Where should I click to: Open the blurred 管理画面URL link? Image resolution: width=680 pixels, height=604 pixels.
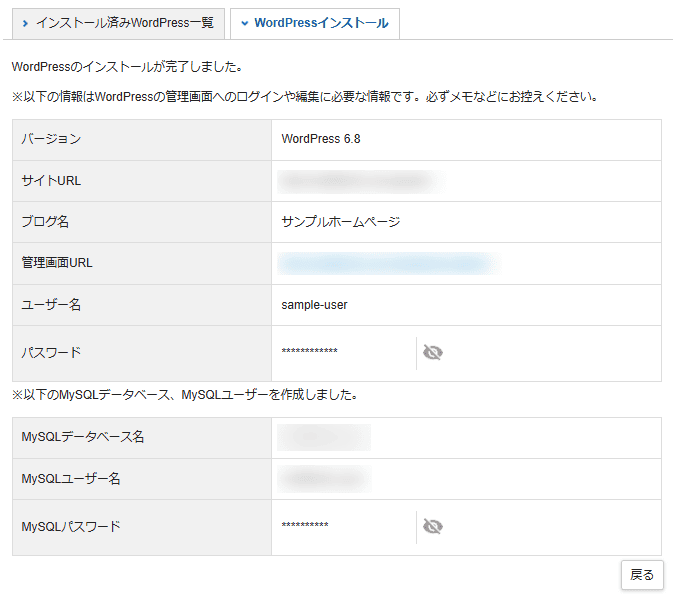pyautogui.click(x=389, y=264)
